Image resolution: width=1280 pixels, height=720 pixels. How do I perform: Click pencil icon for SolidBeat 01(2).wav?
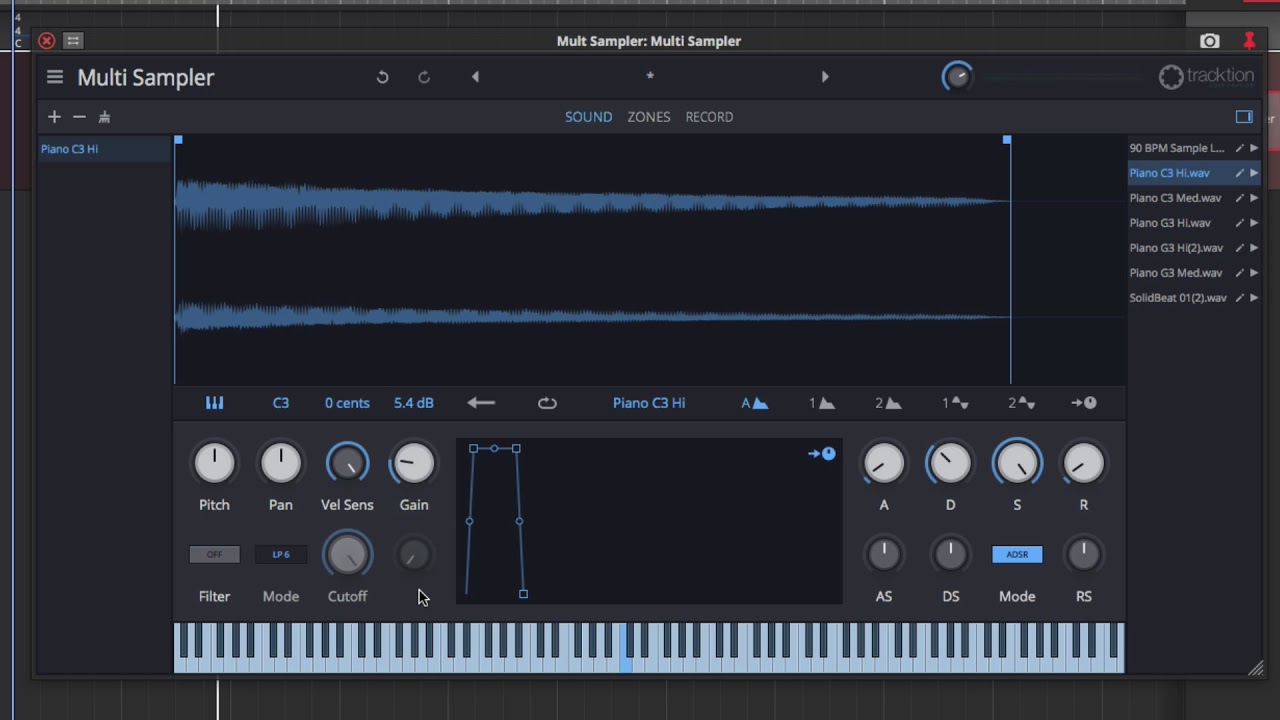coord(1239,298)
